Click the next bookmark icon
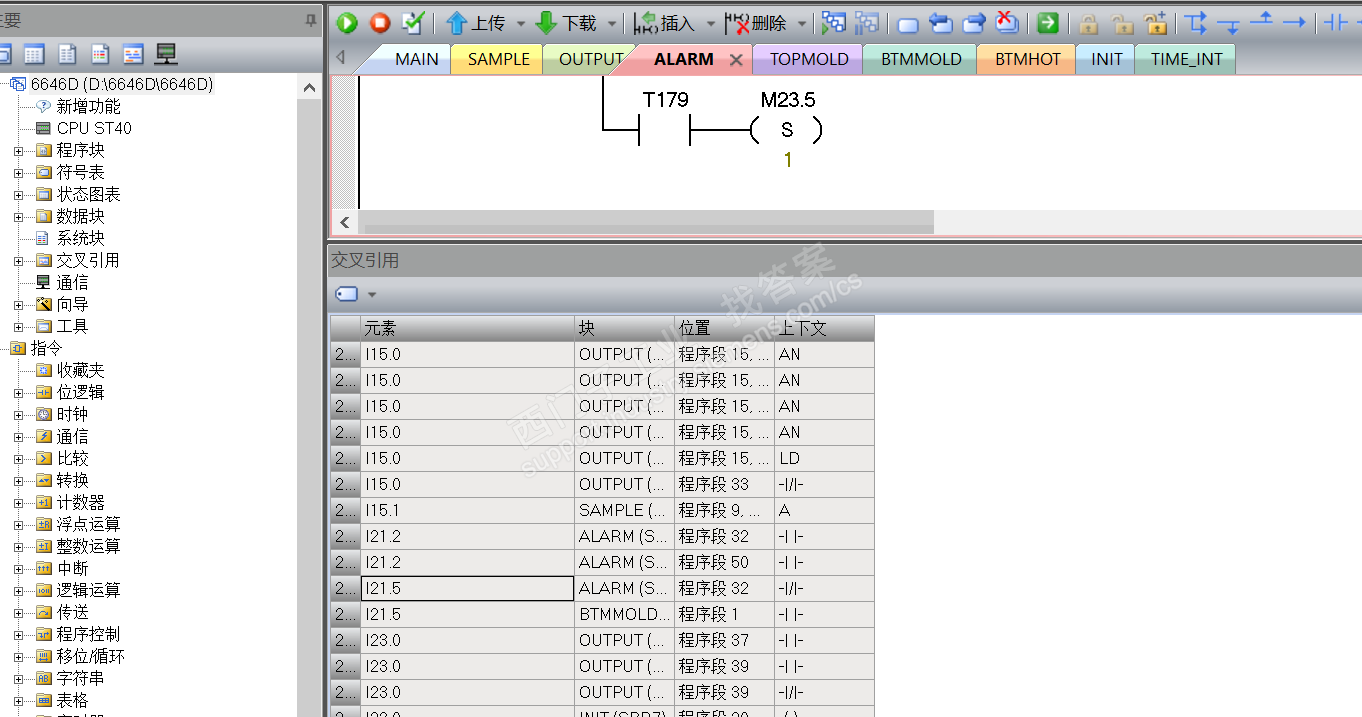This screenshot has height=717, width=1362. click(974, 22)
